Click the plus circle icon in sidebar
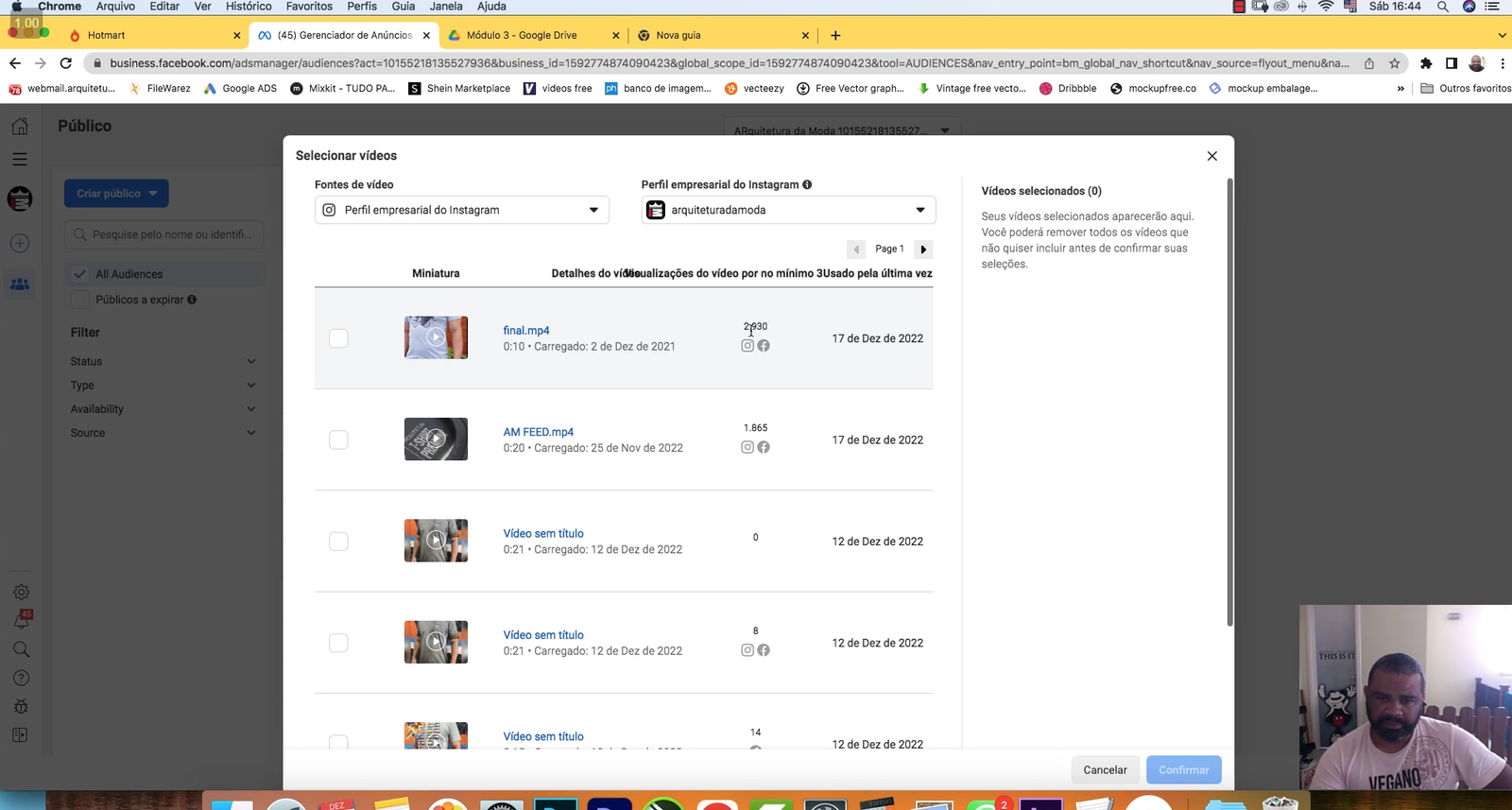 tap(20, 243)
